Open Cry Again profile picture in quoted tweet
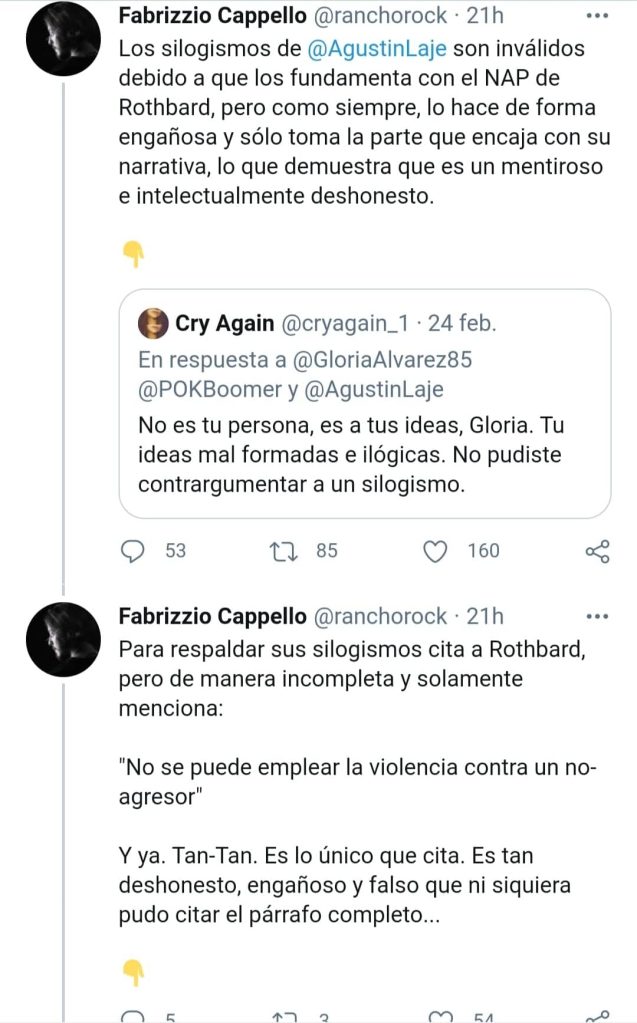This screenshot has height=1023, width=637. click(153, 324)
